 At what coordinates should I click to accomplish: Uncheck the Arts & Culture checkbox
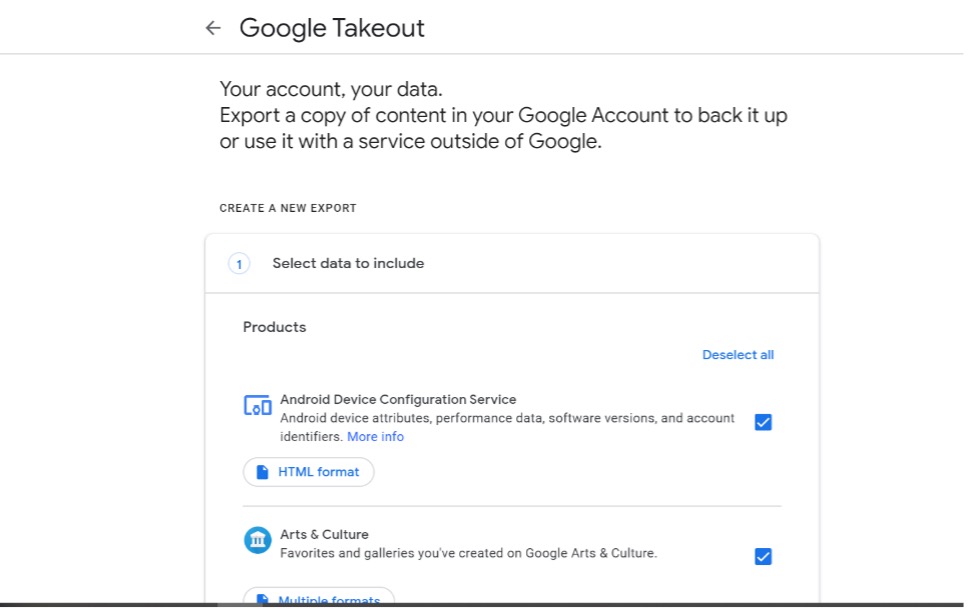(763, 557)
